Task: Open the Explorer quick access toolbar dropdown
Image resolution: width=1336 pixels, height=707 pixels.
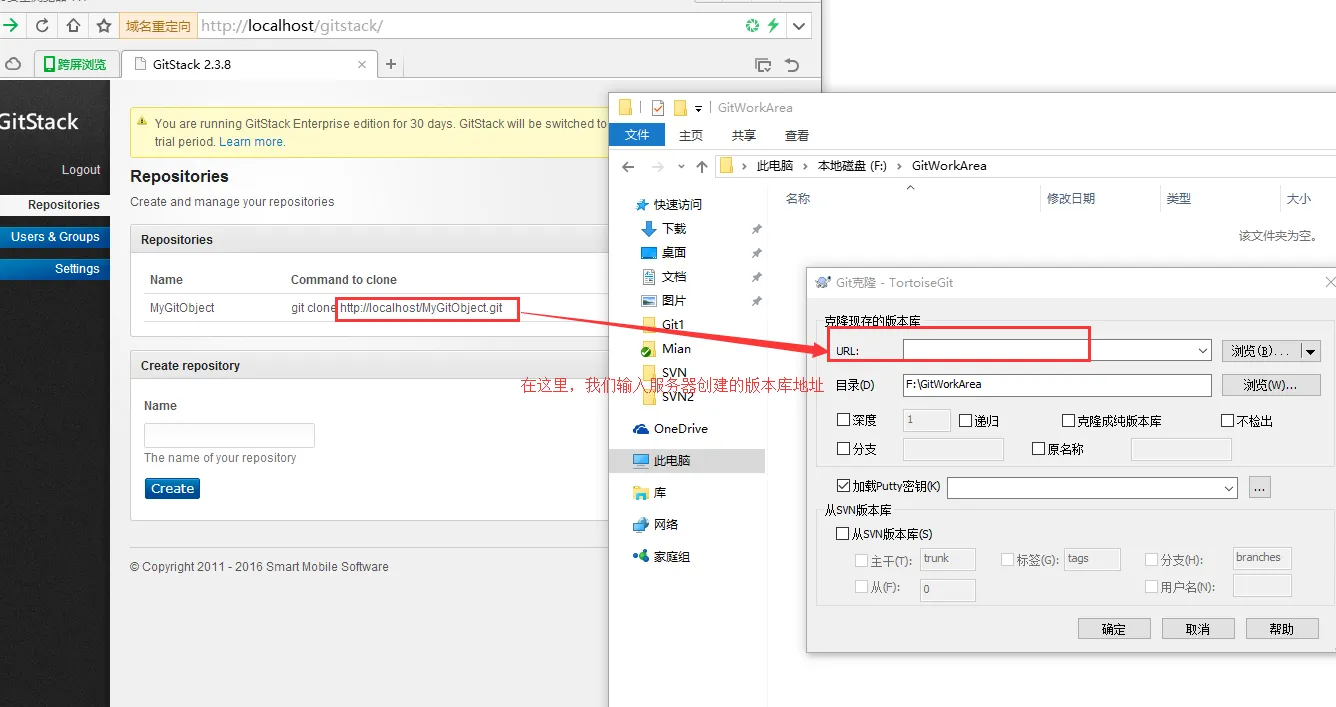Action: [698, 108]
